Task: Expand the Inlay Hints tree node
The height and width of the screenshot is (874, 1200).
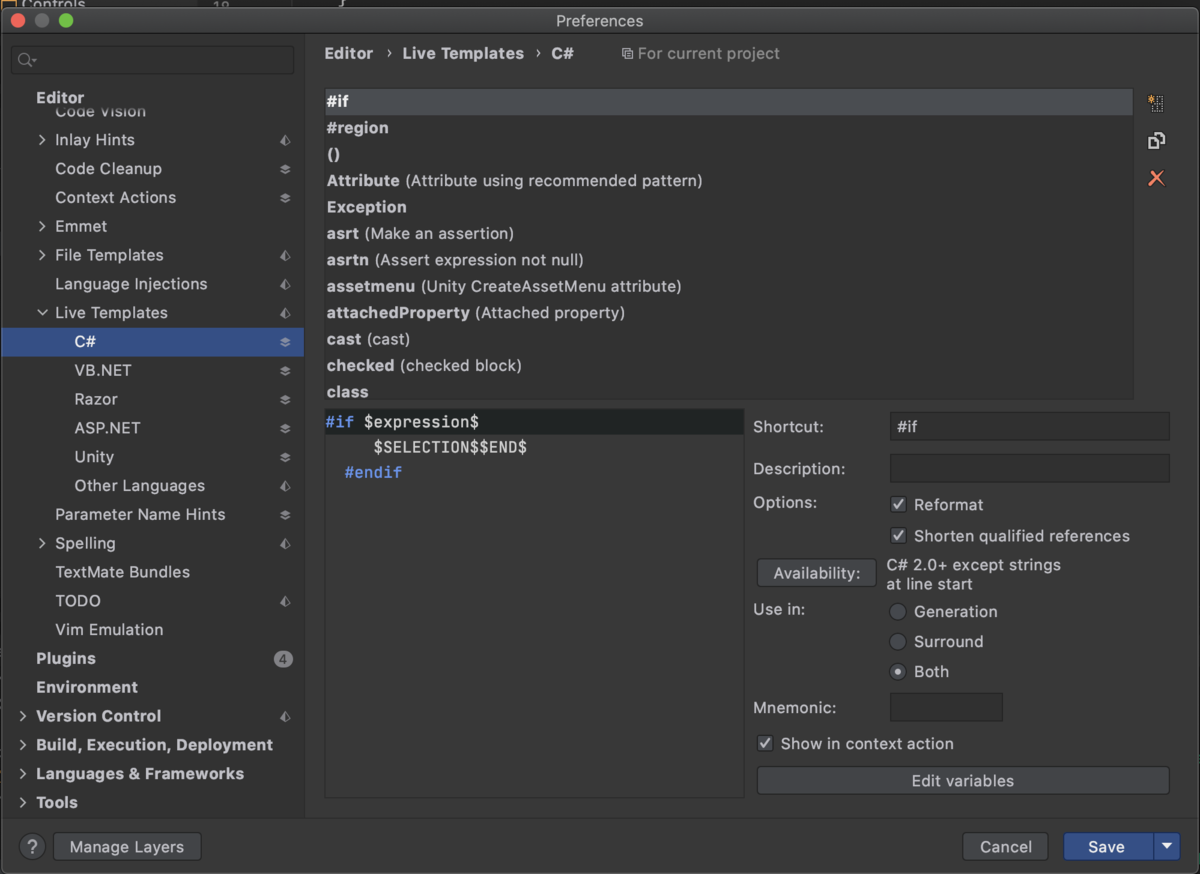Action: click(x=42, y=140)
